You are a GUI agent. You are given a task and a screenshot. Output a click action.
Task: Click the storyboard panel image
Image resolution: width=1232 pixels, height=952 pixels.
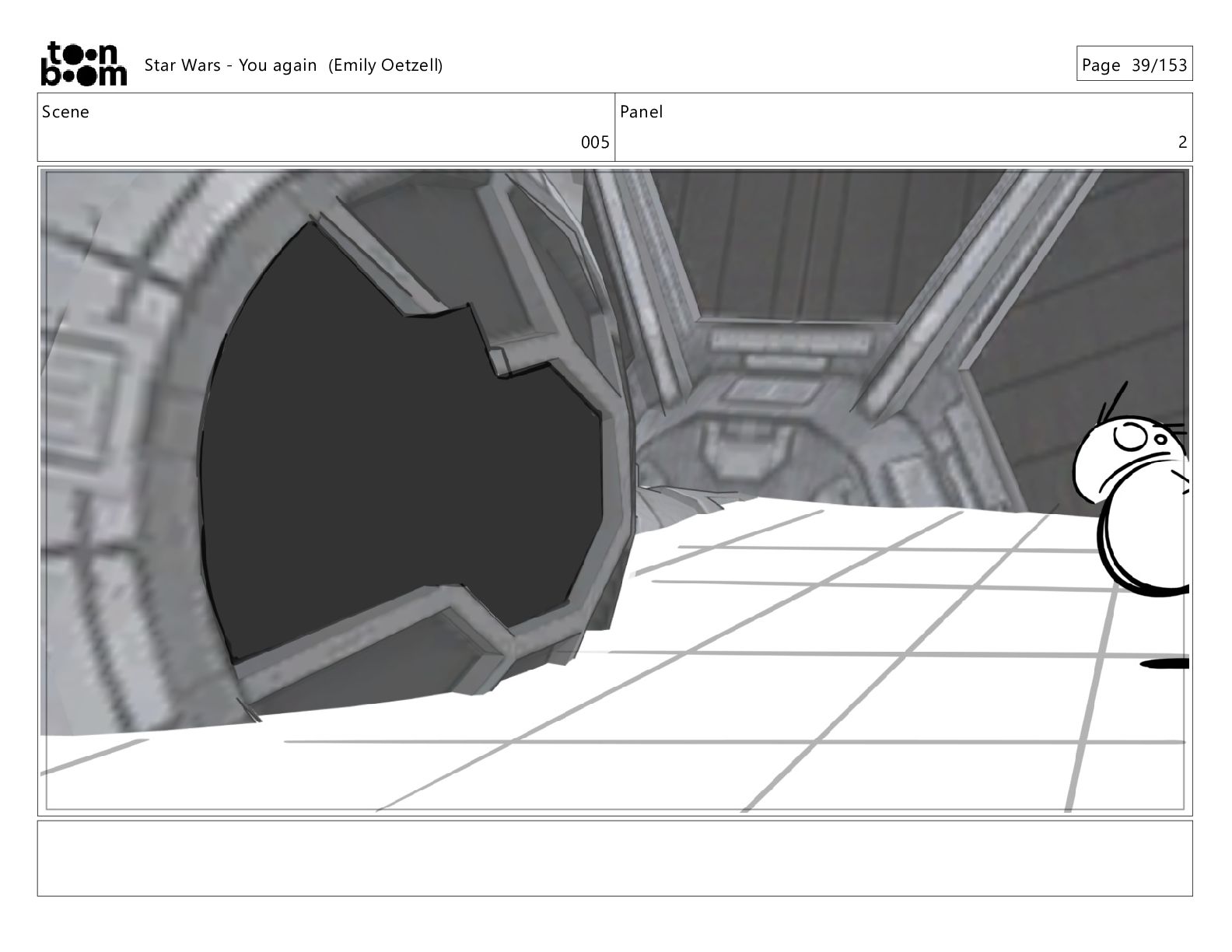point(615,491)
